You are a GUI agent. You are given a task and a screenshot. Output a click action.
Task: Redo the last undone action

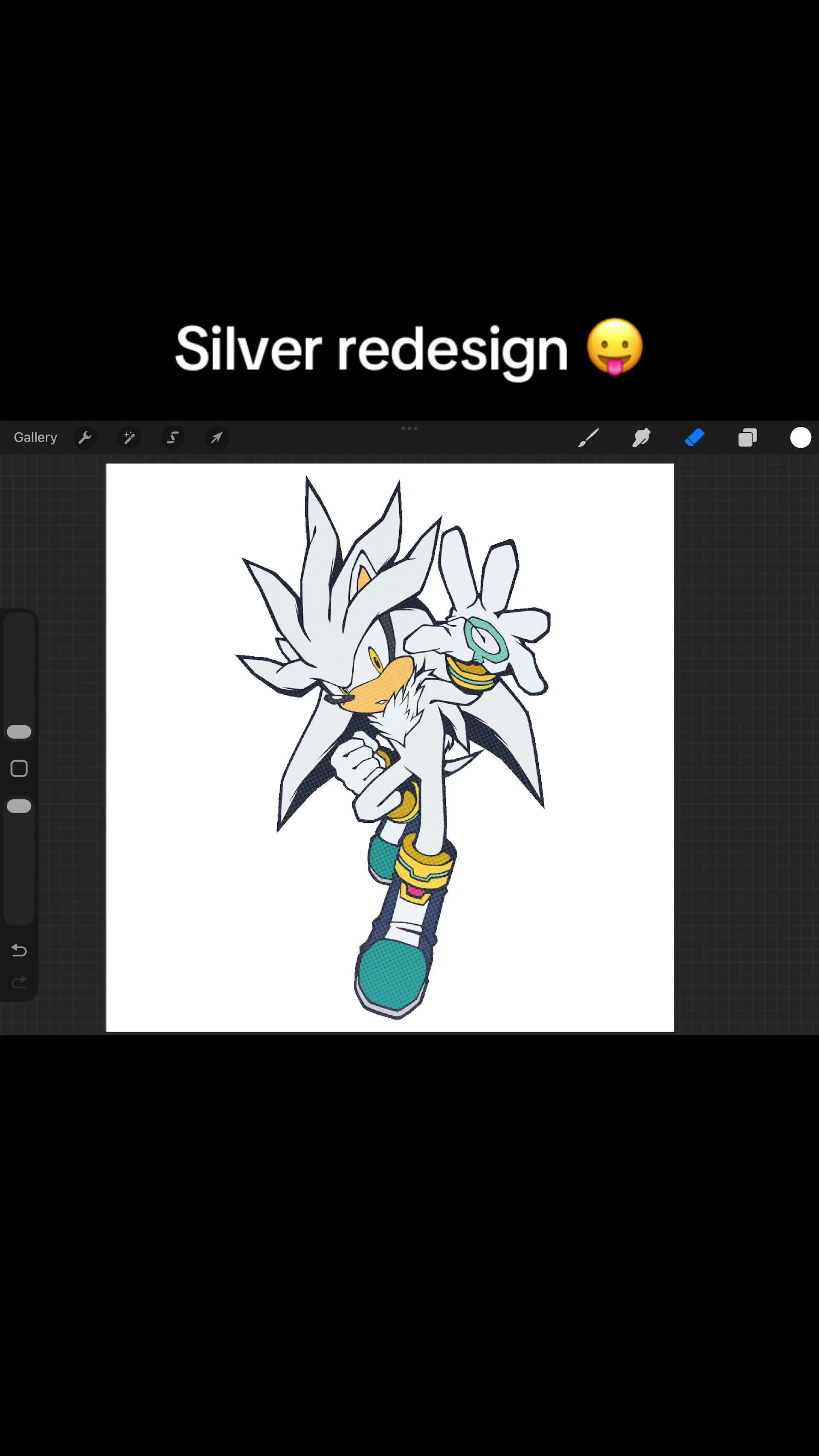coord(19,982)
